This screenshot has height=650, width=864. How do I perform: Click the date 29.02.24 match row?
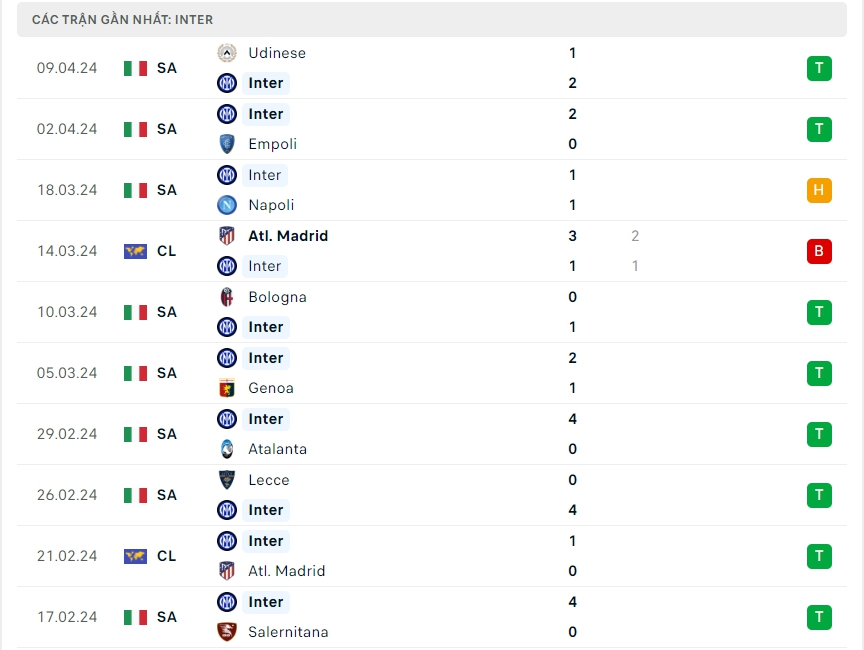click(x=67, y=434)
